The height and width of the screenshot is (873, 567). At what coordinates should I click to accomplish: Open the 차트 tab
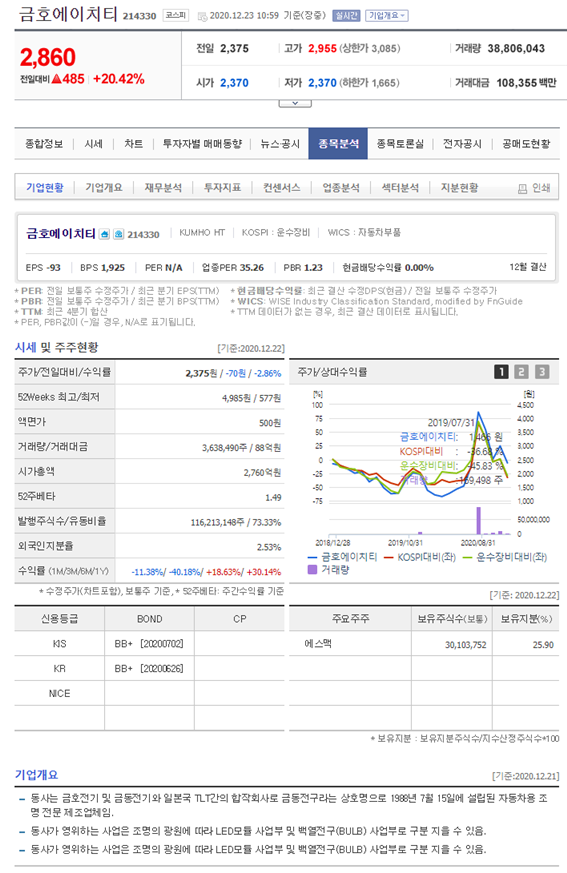click(133, 144)
